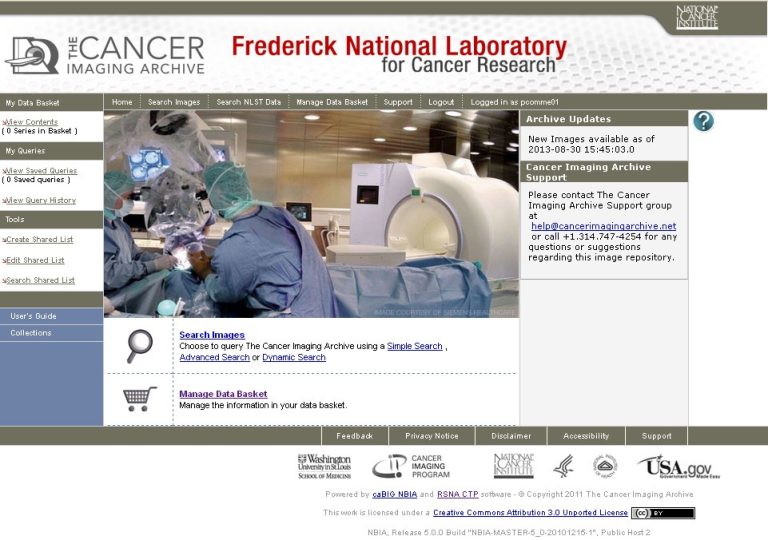Open the Accessibility footer button
The image size is (768, 540).
pyautogui.click(x=586, y=436)
